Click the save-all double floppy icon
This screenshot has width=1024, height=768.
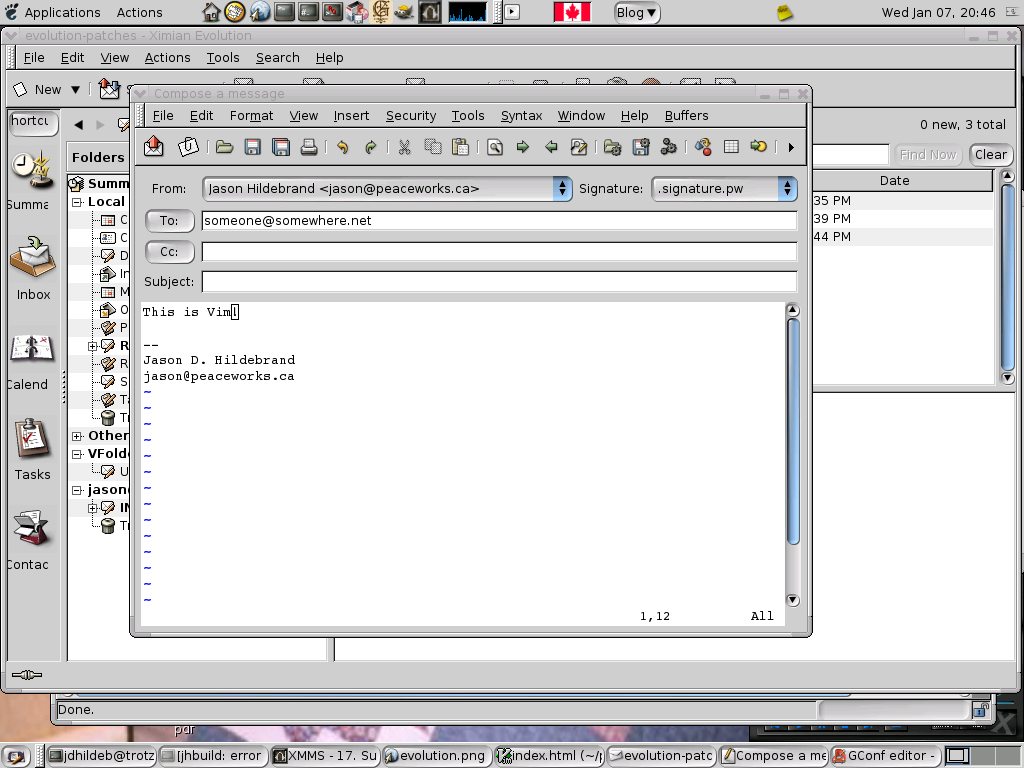pos(281,147)
